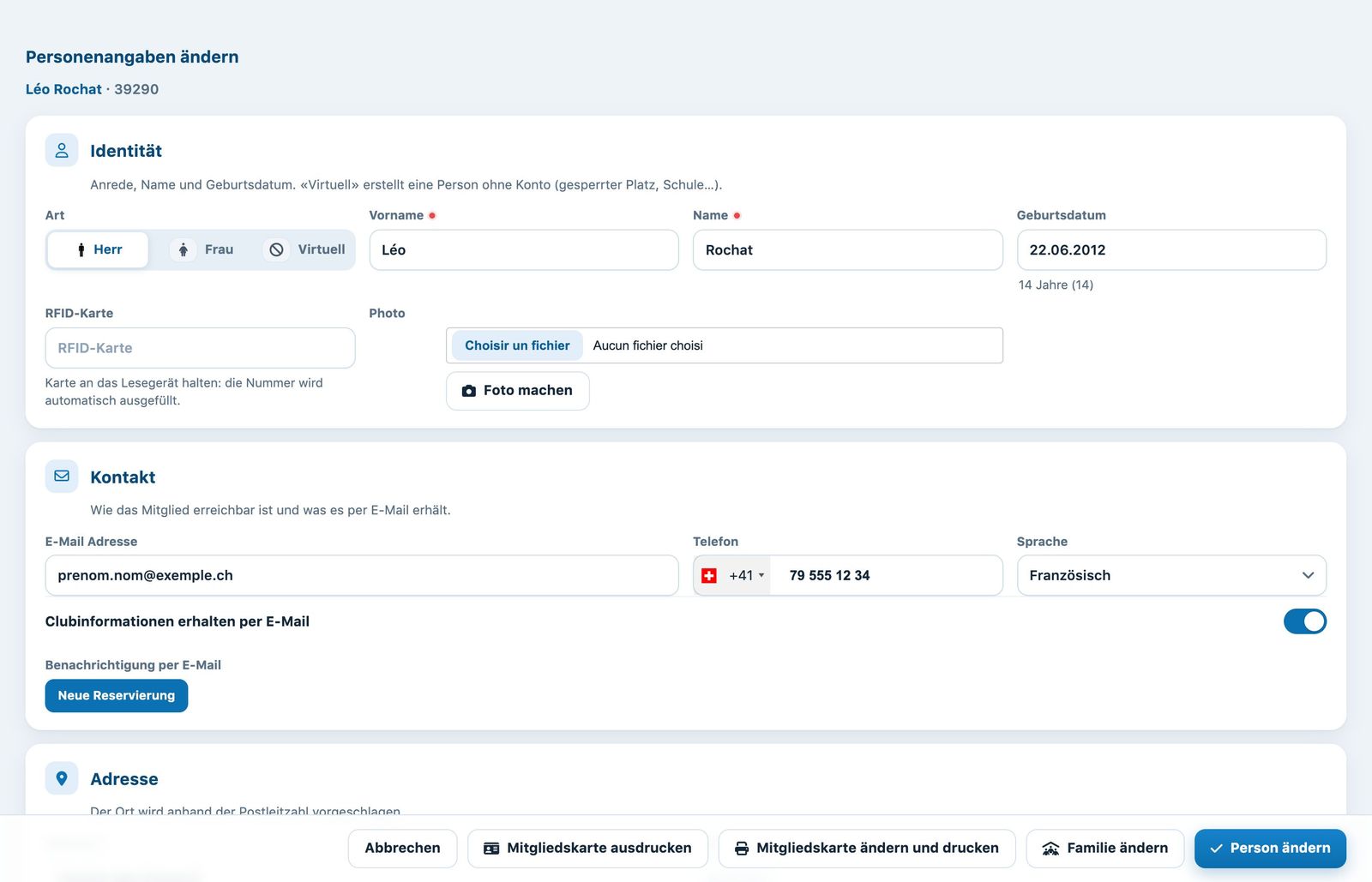
Task: Click the camera icon on Foto machen
Action: 469,391
